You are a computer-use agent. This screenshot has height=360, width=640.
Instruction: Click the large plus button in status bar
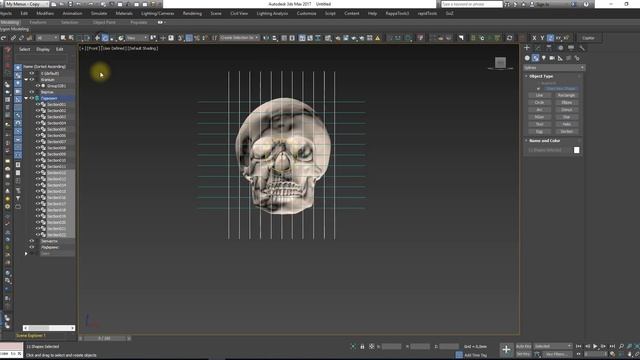[x=506, y=349]
